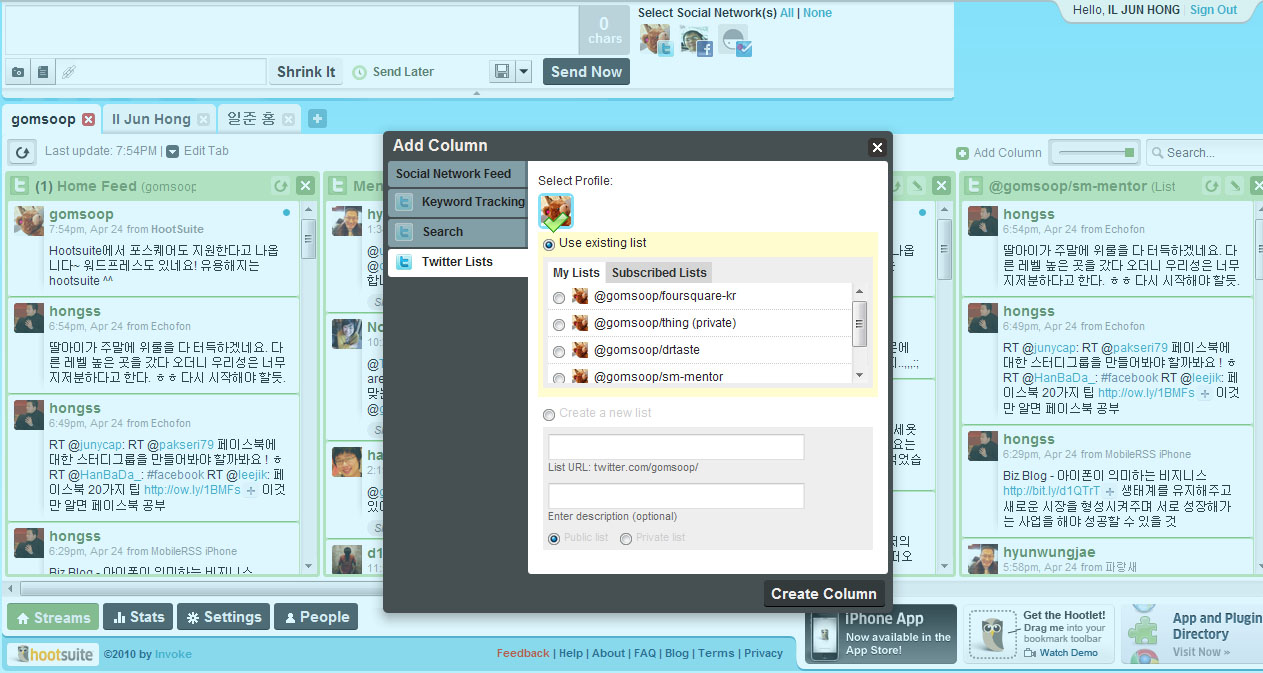Click the Hootlet owl icon

pos(992,635)
